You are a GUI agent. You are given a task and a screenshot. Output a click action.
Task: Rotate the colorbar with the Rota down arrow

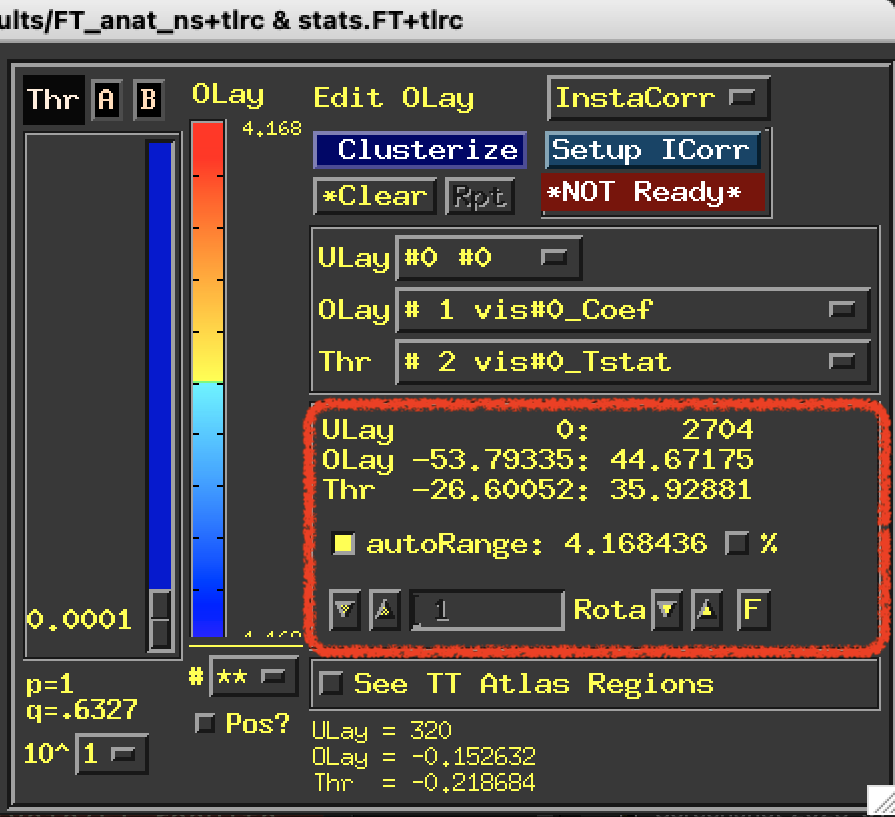pyautogui.click(x=666, y=609)
